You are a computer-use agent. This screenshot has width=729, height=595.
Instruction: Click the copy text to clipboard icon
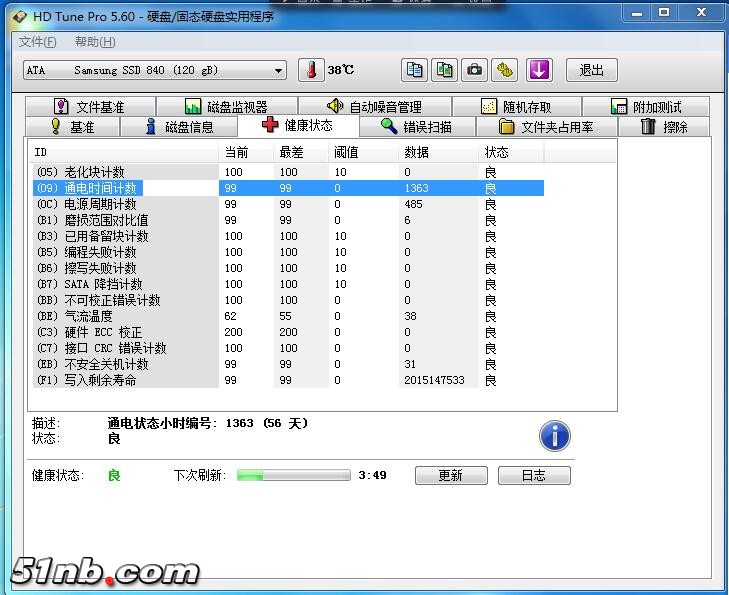point(414,70)
